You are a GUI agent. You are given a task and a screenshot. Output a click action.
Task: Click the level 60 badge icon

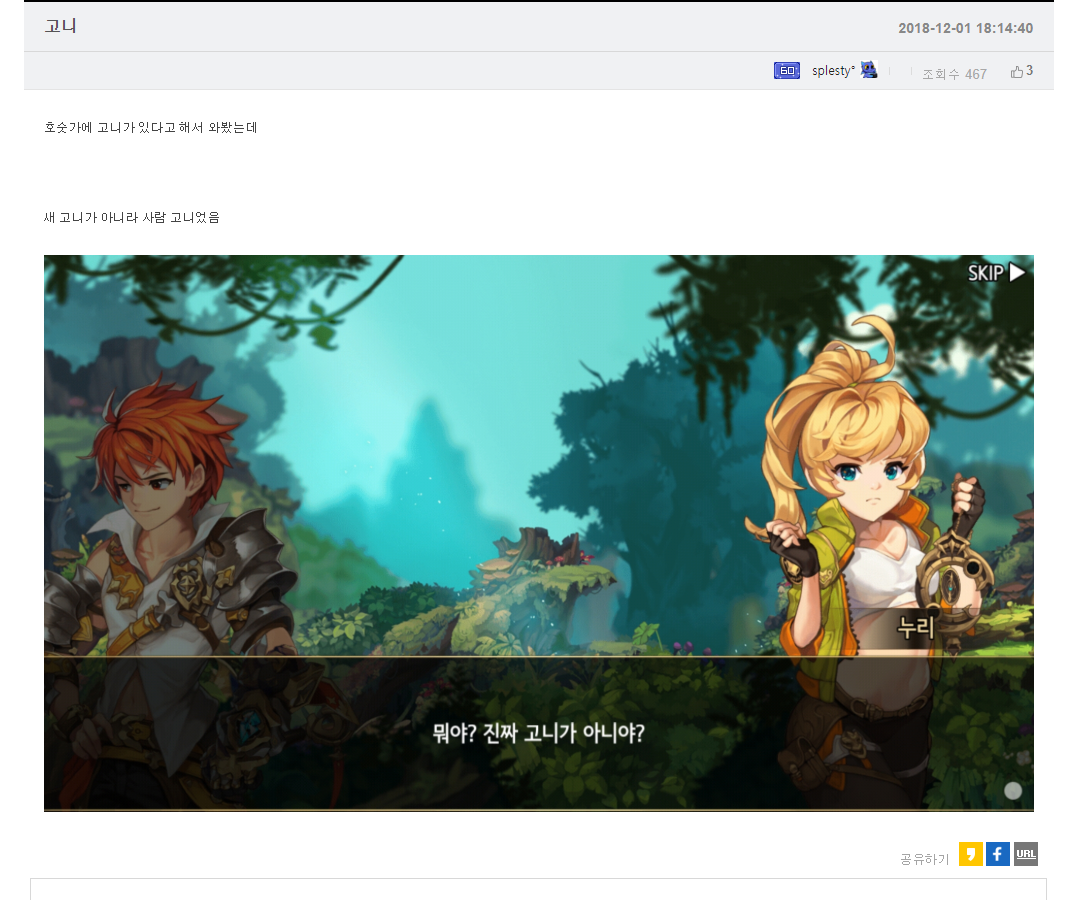click(x=787, y=70)
